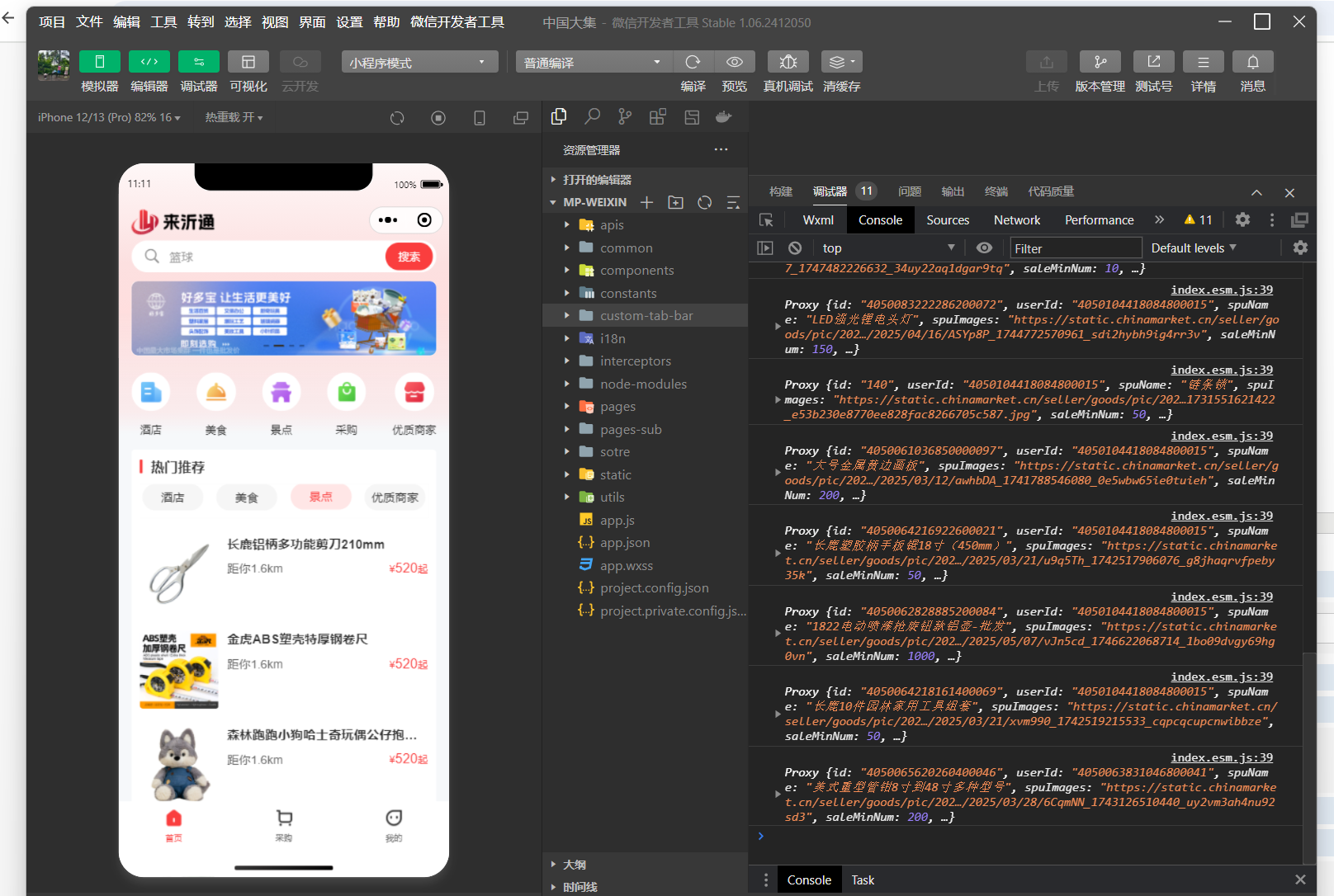Toggle the 模拟器 simulator panel button
The image size is (1334, 896).
tap(99, 62)
